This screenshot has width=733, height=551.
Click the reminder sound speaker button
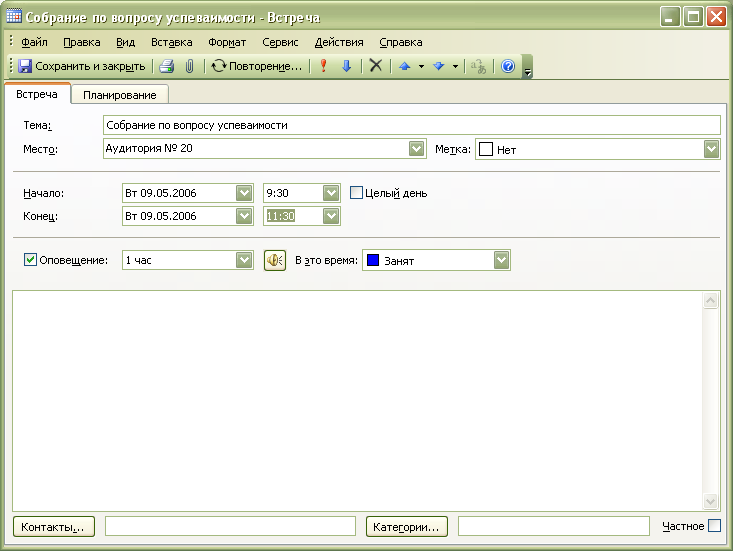(275, 260)
